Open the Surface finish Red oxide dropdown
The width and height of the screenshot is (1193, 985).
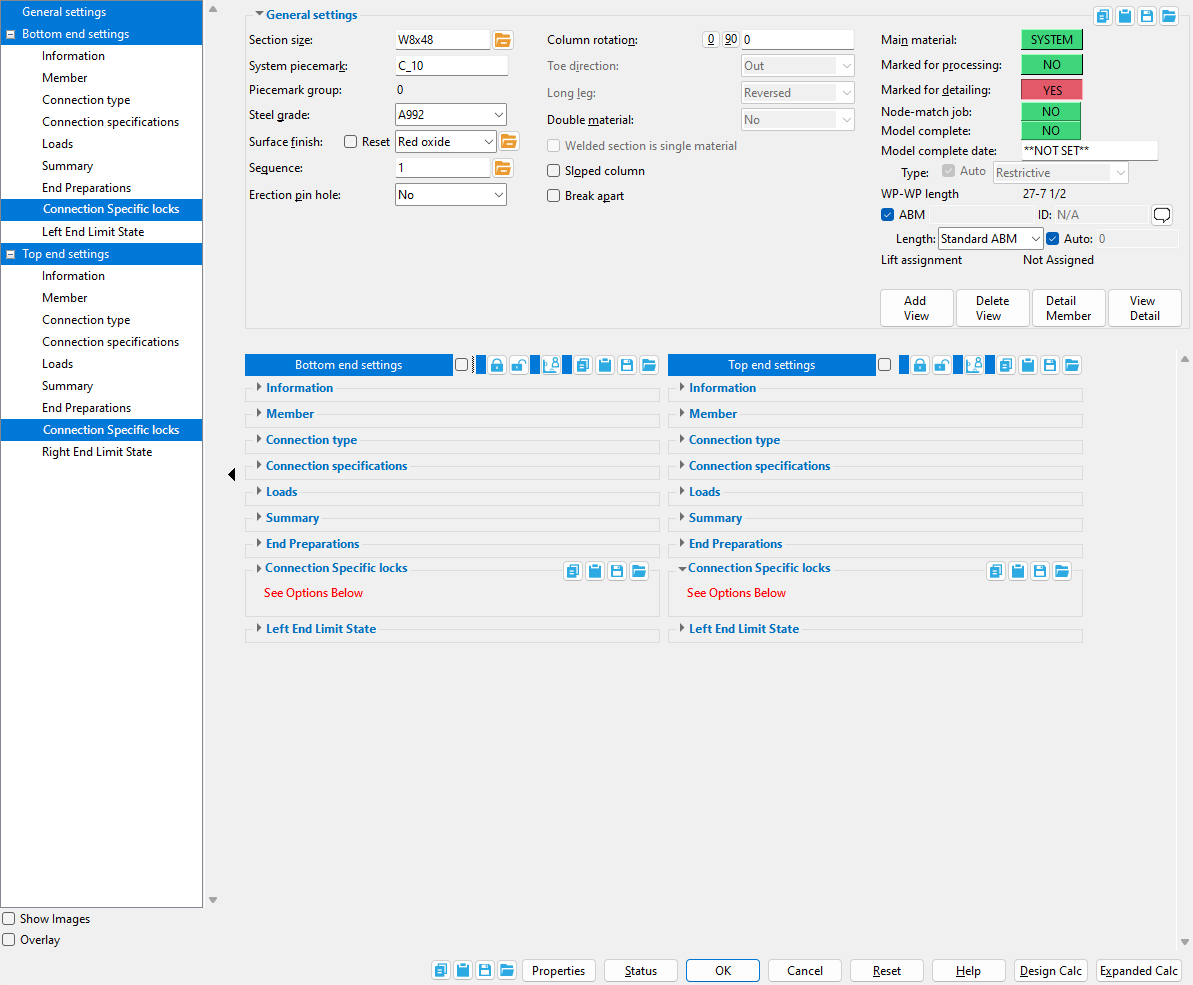tap(446, 141)
